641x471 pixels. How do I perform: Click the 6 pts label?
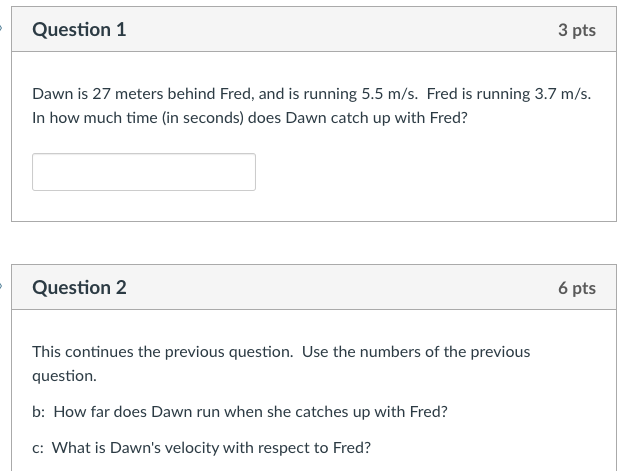tap(576, 288)
